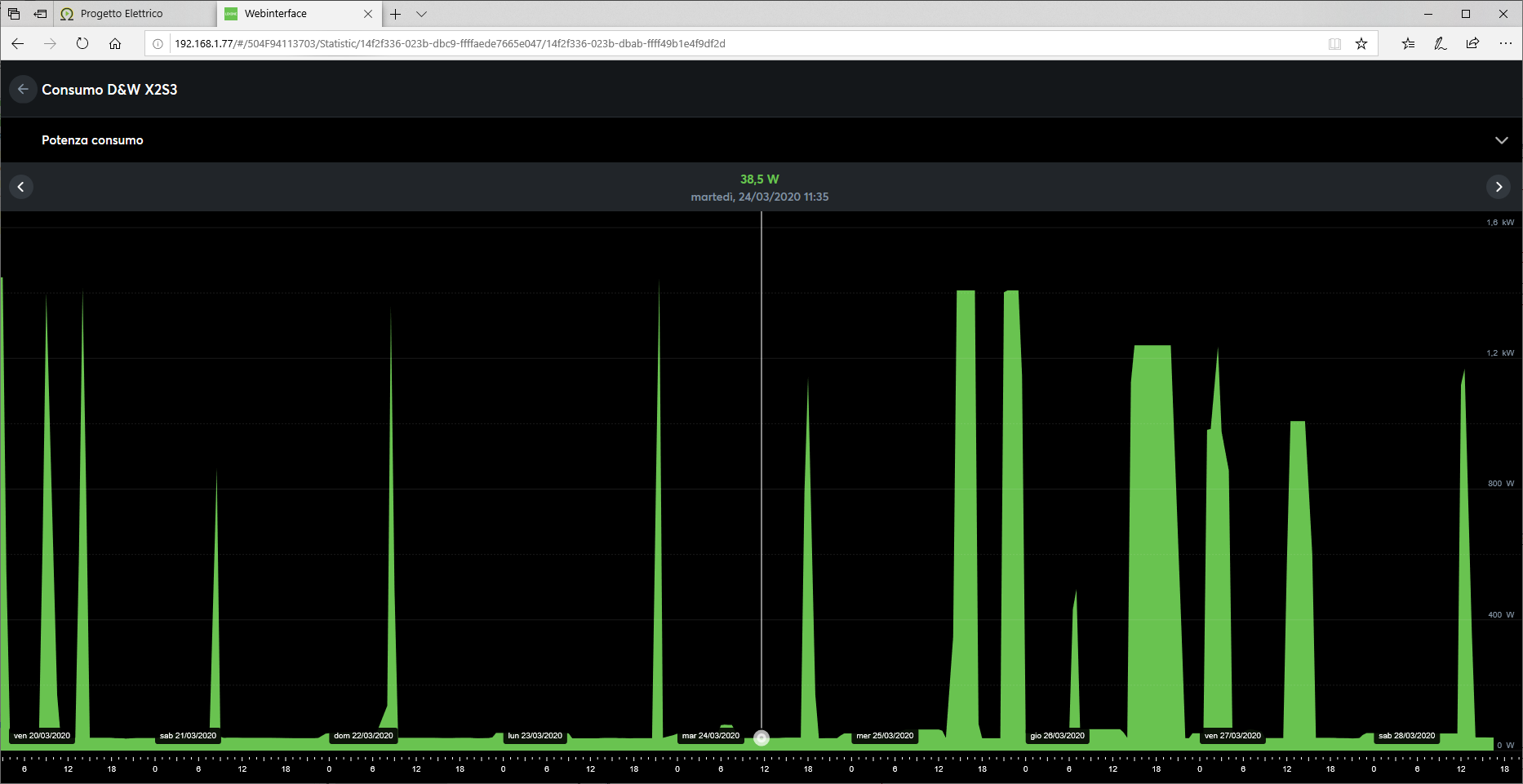Click the browser refresh icon
1523x784 pixels.
(x=82, y=43)
